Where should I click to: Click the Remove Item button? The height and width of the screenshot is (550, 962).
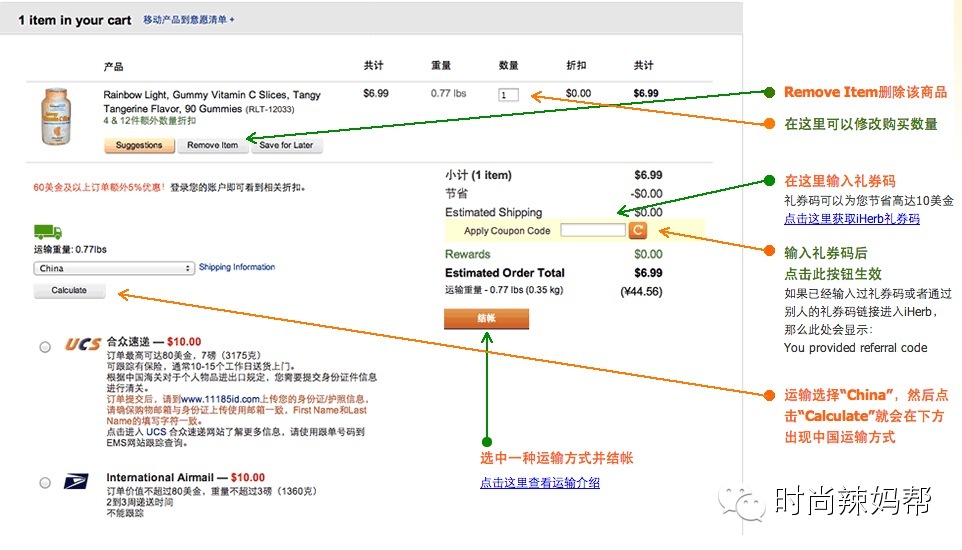click(212, 145)
